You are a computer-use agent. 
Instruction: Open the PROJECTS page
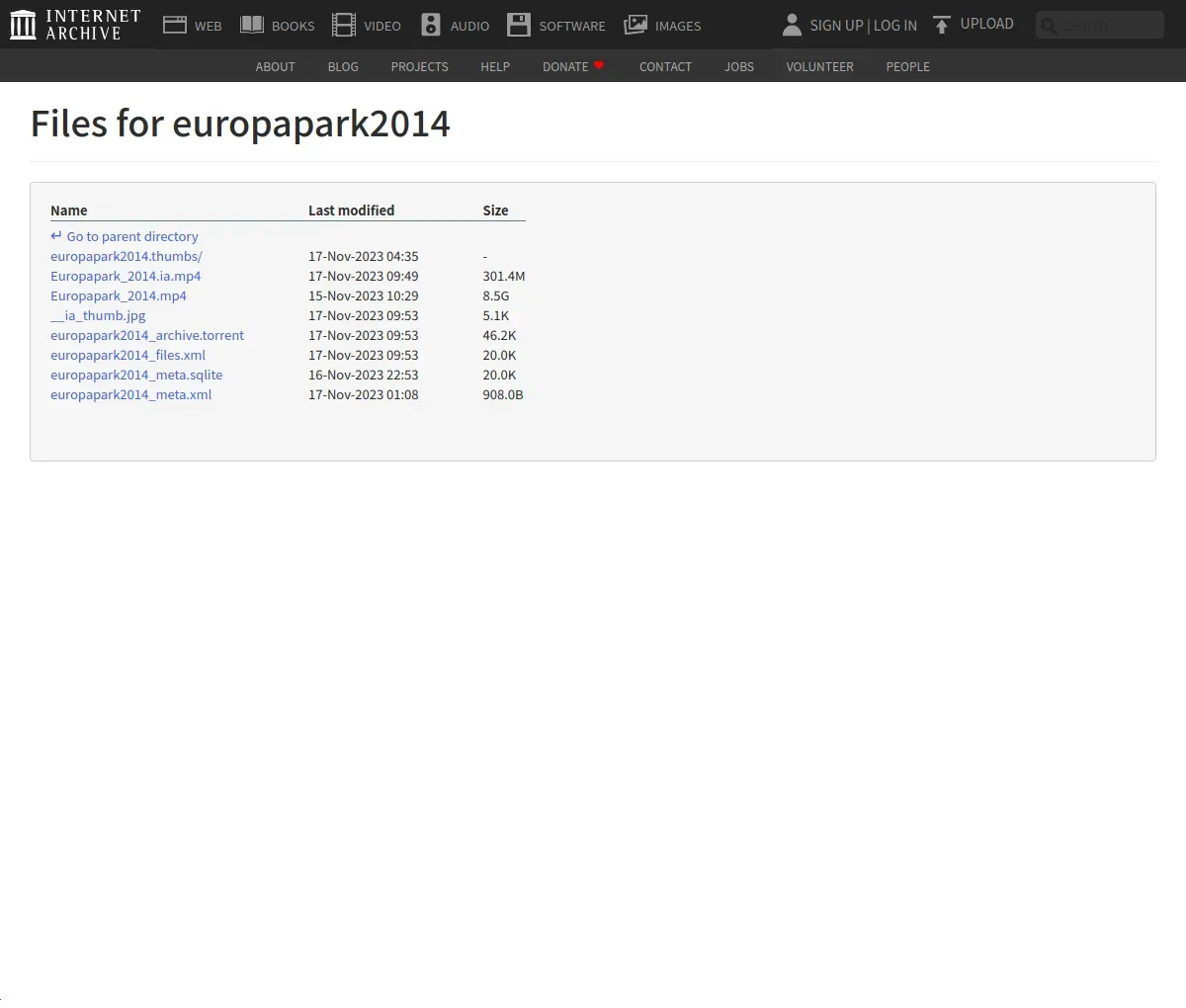pyautogui.click(x=419, y=67)
